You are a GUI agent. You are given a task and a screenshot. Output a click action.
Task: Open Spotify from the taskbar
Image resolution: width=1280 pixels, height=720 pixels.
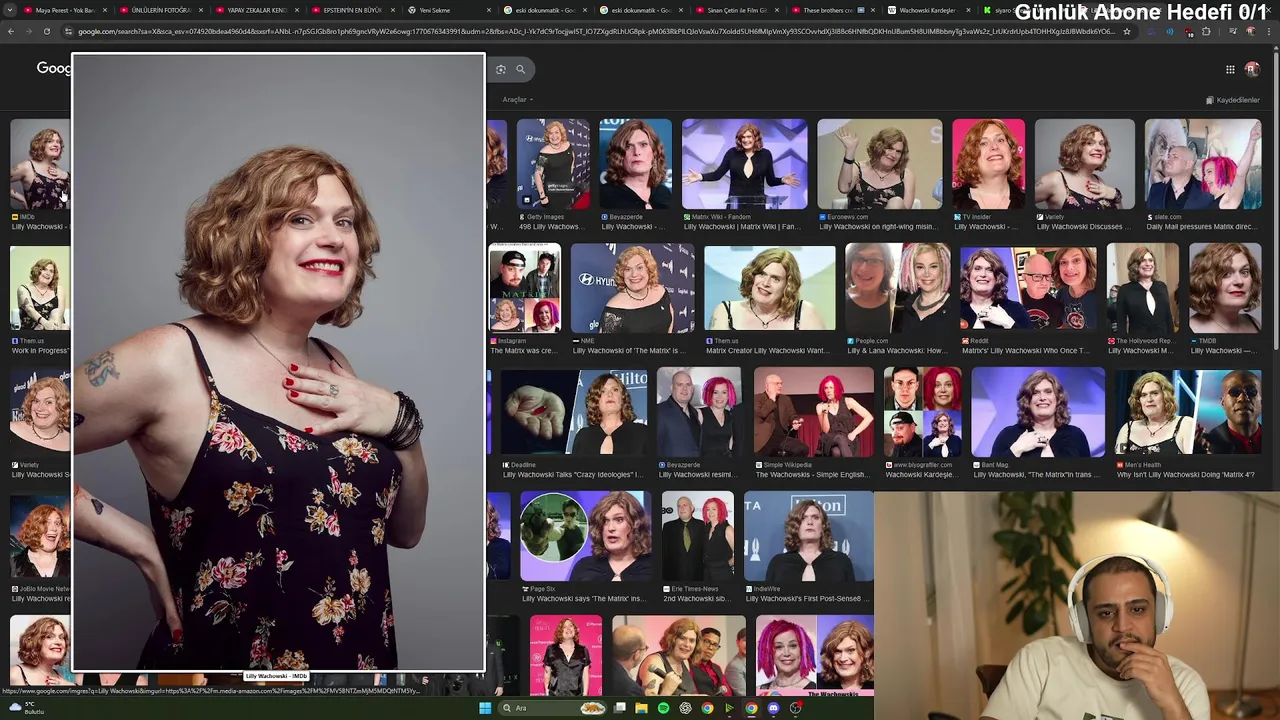(x=663, y=708)
